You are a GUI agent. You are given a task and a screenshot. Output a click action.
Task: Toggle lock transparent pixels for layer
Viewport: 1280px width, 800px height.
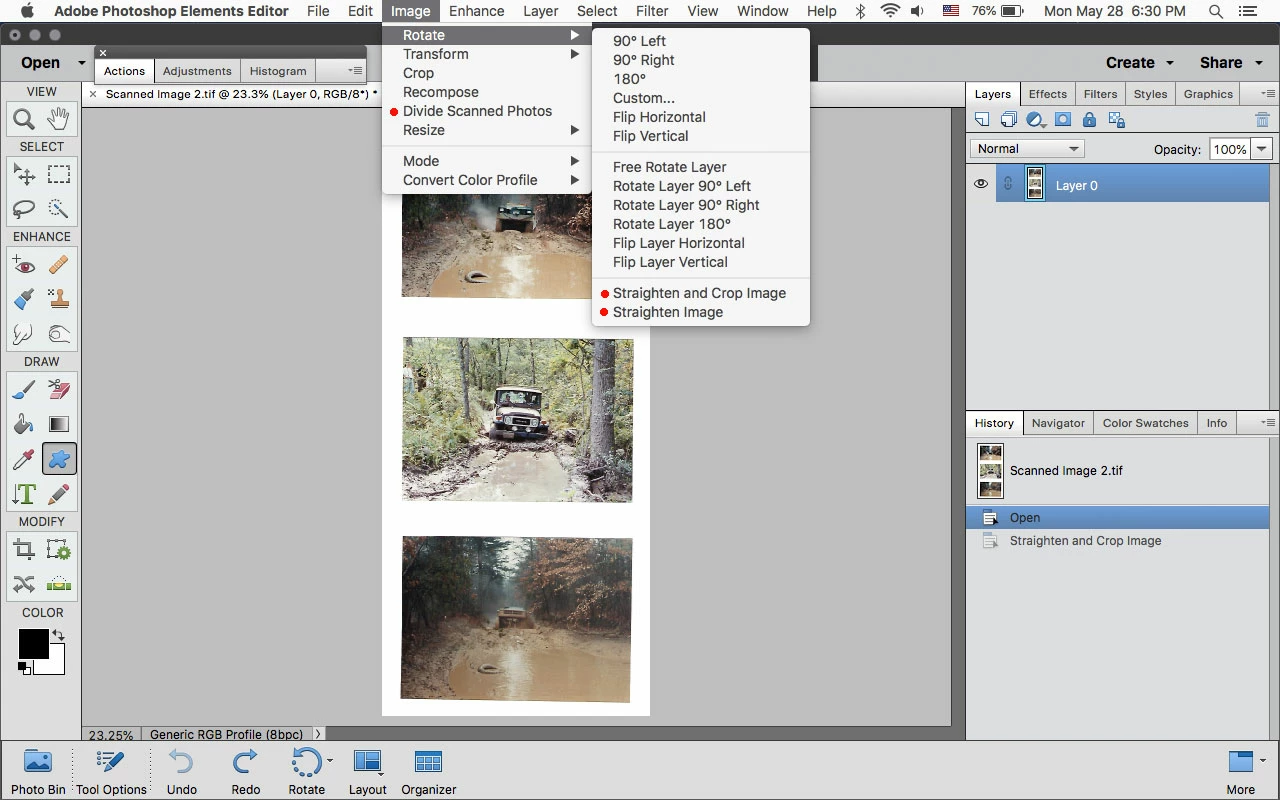tap(1117, 120)
